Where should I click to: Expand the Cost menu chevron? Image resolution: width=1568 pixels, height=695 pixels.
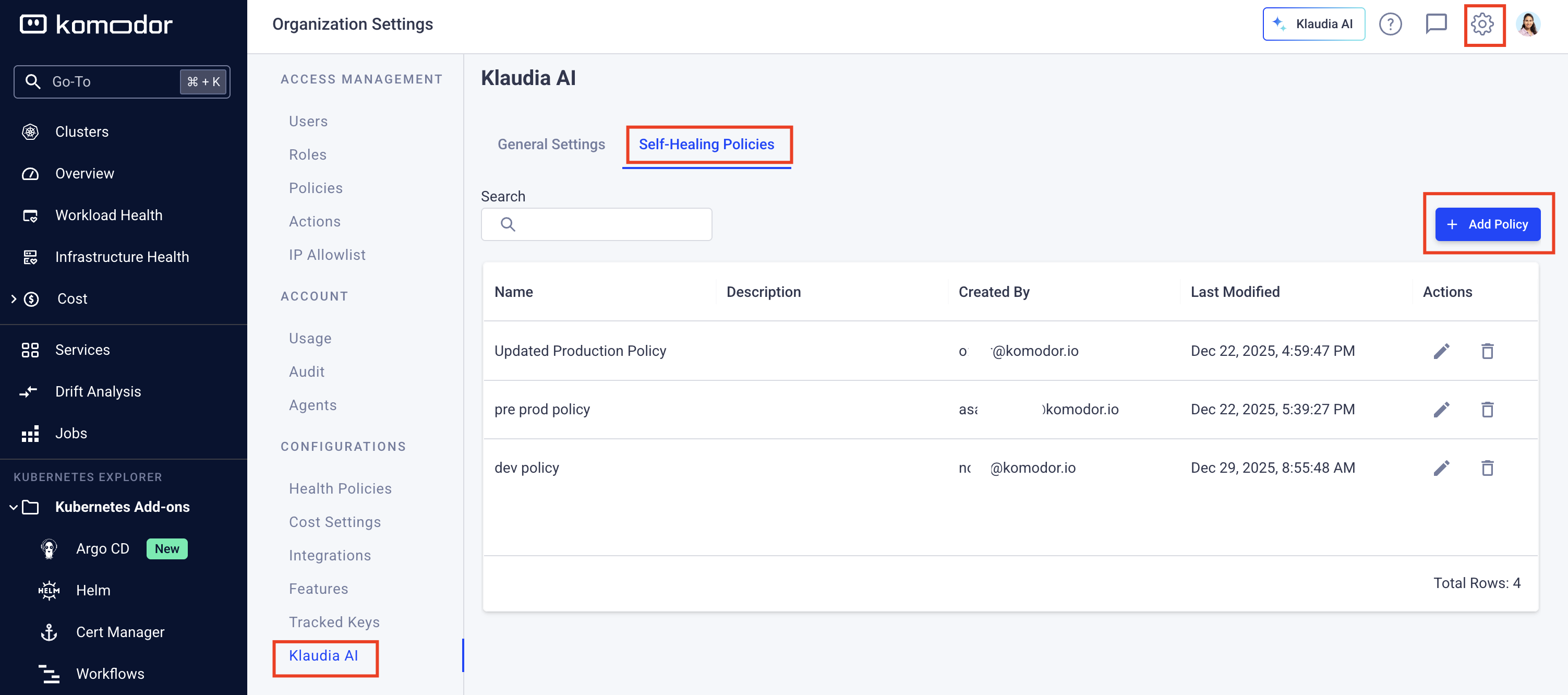[14, 299]
